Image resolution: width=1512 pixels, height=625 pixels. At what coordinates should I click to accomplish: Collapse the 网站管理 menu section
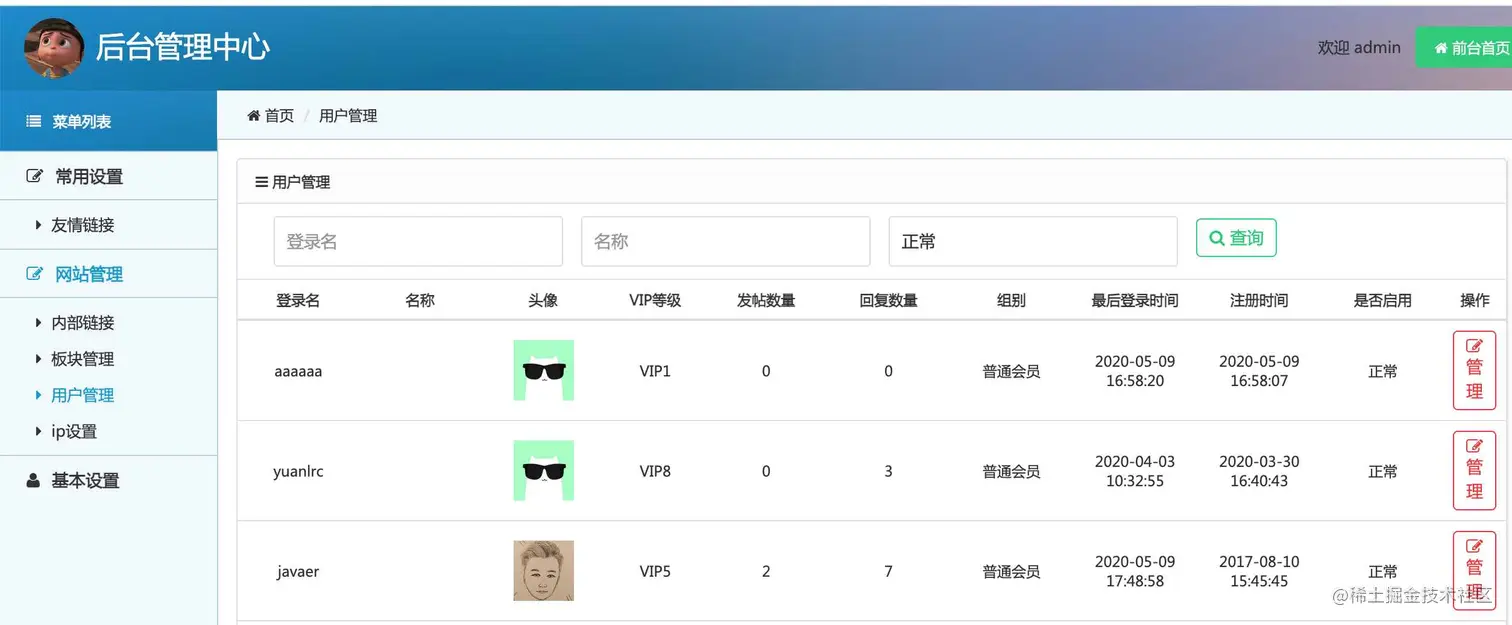108,274
